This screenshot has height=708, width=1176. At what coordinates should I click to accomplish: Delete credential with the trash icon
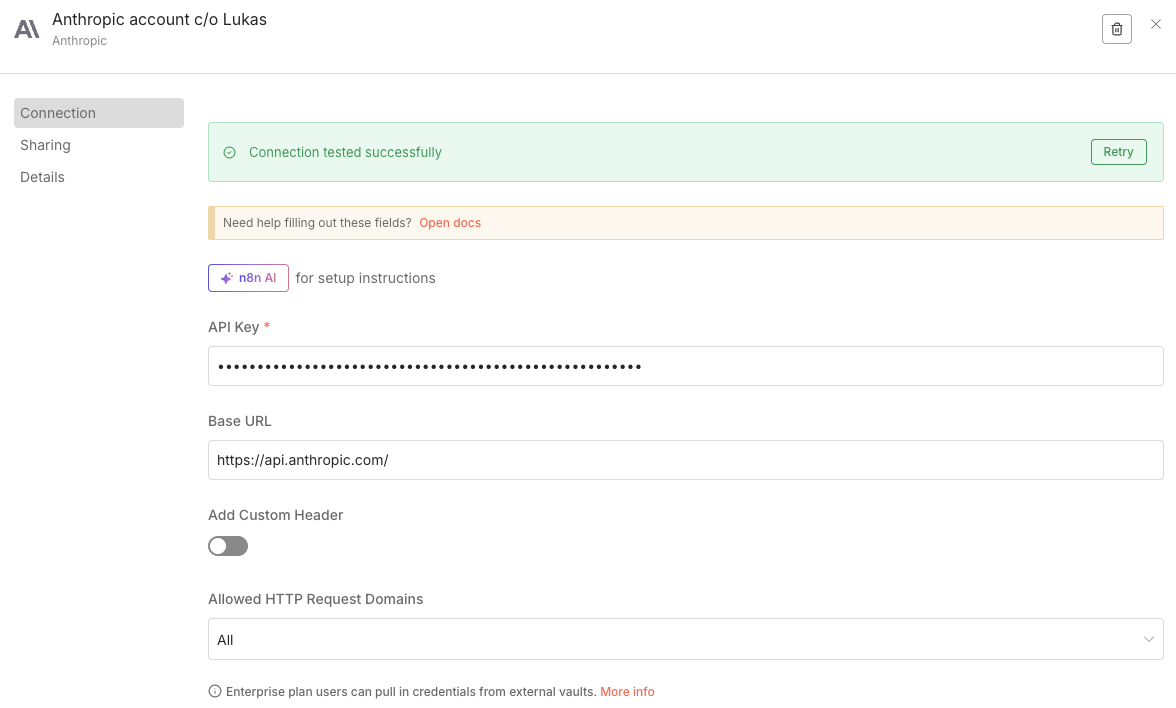click(x=1117, y=29)
